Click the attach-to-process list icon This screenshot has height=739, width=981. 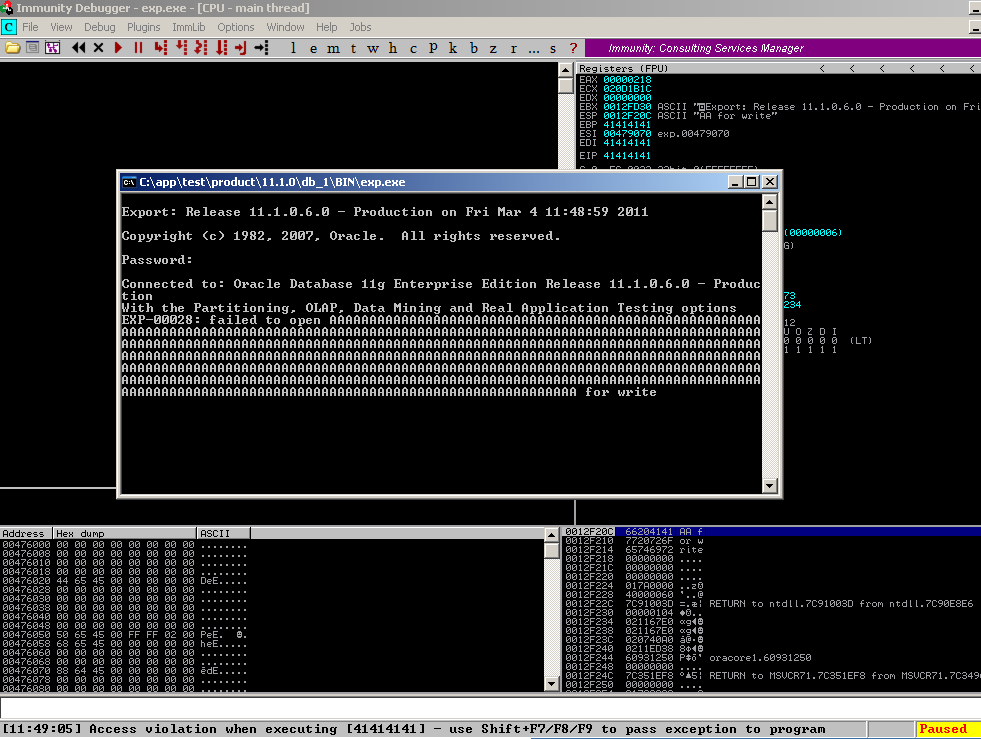pos(33,48)
